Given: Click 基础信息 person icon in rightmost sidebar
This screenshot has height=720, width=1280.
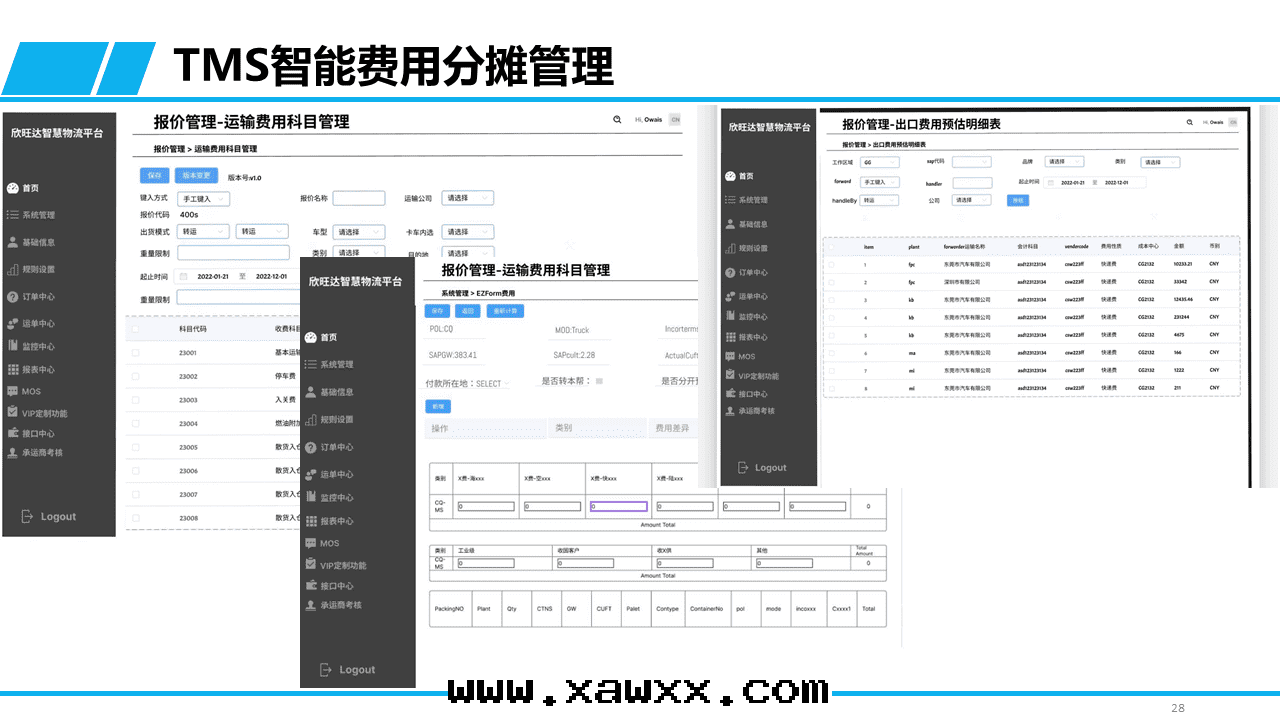Looking at the screenshot, I should pos(731,224).
